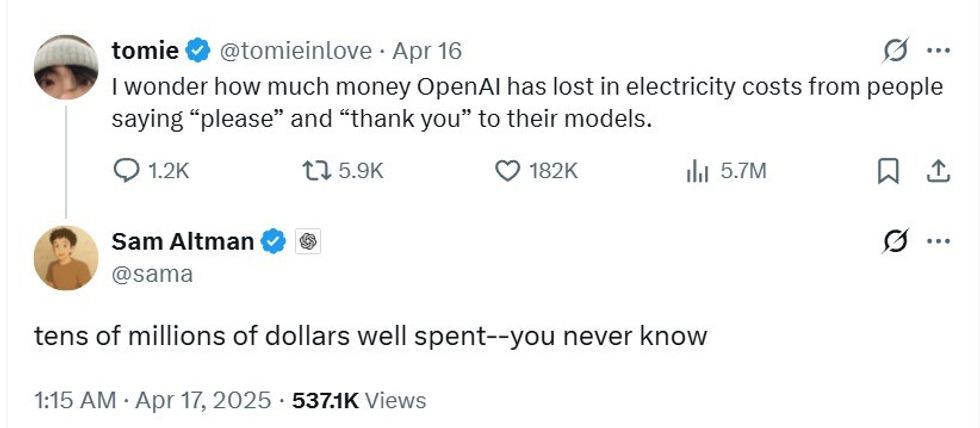
Task: Click tomie's profile avatar
Action: 66,67
